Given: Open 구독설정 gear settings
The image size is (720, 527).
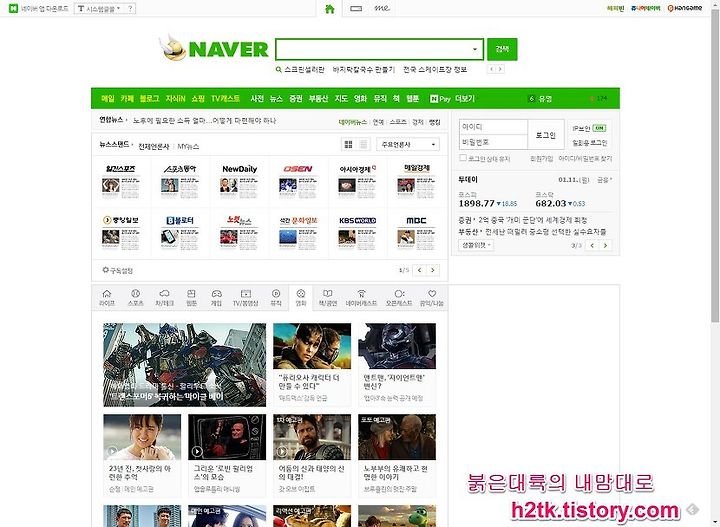Looking at the screenshot, I should click(118, 270).
